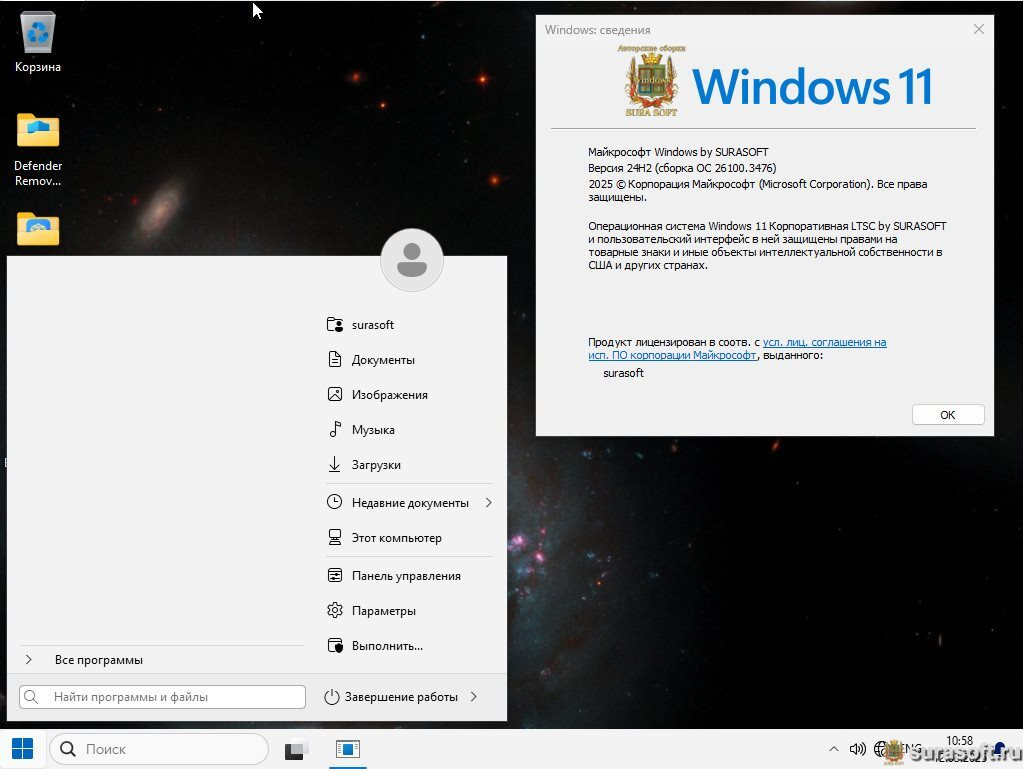Click the winver app taskbar icon
1023x769 pixels.
(x=348, y=749)
